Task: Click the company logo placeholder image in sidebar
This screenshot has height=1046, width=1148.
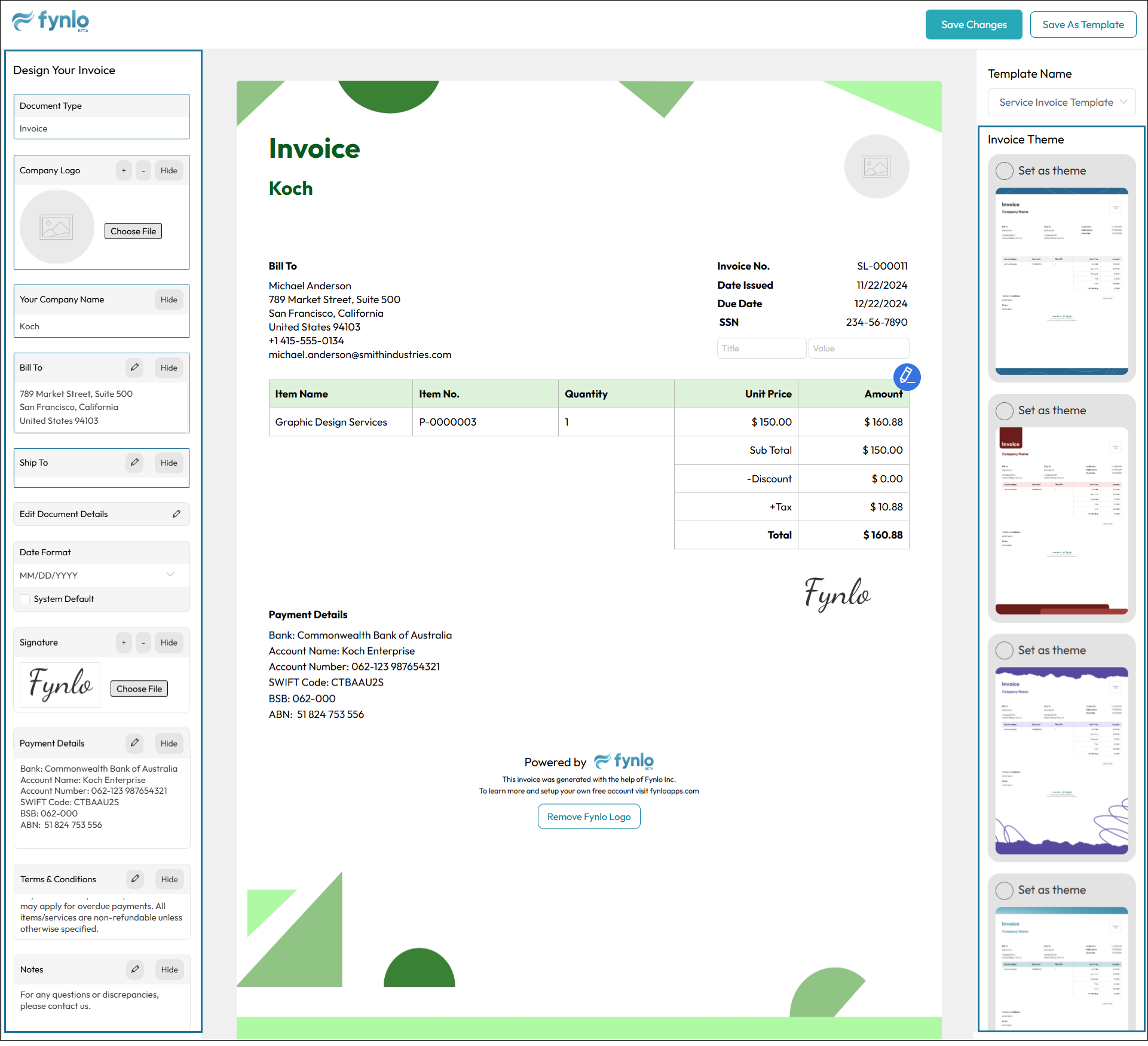Action: pyautogui.click(x=57, y=227)
